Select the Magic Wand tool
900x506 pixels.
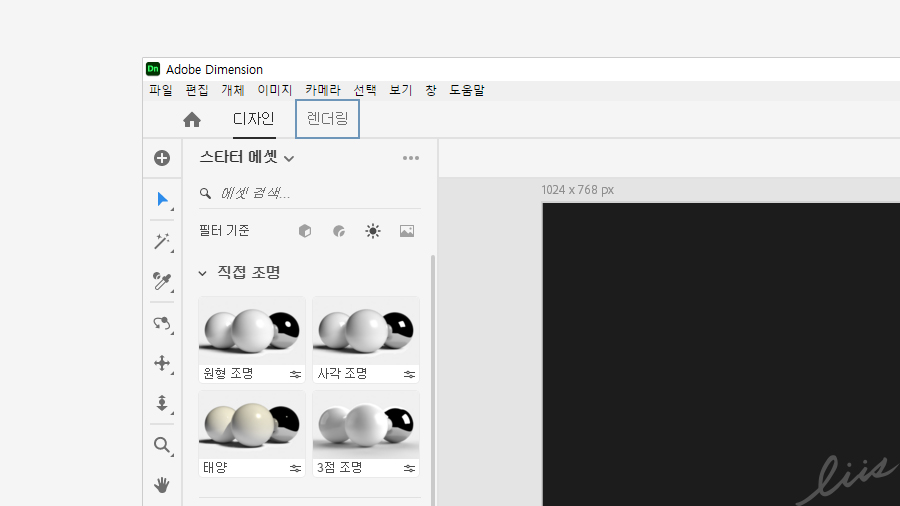click(x=162, y=241)
